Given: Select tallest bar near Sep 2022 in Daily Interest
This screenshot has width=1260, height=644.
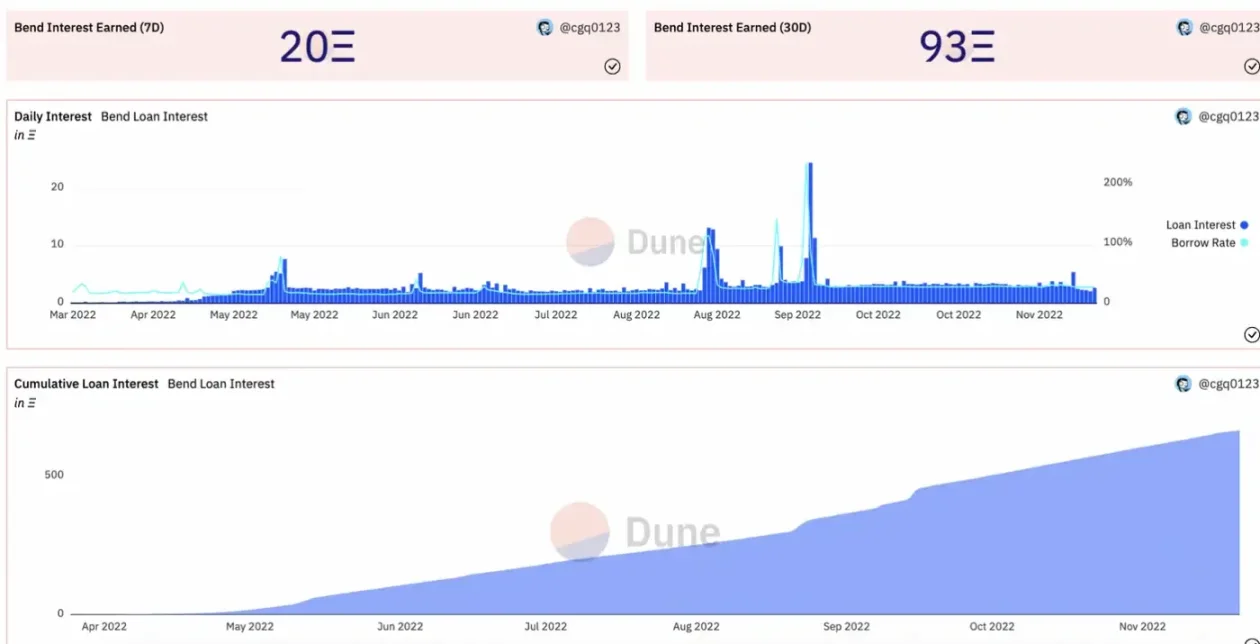Looking at the screenshot, I should tap(809, 230).
